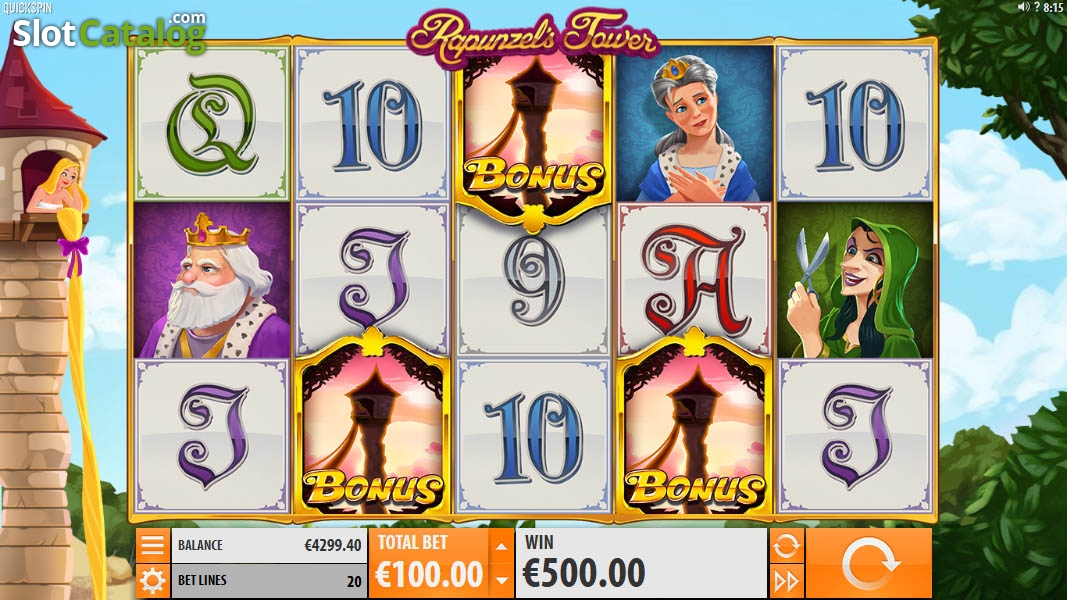Screen dimensions: 1067x600
Task: Mute sound with the speaker icon
Action: tap(1023, 7)
